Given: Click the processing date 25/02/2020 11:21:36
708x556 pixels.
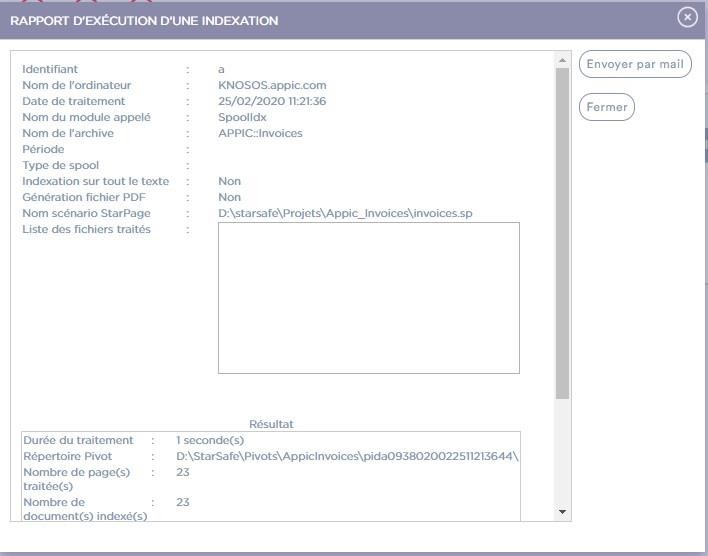Looking at the screenshot, I should coord(272,101).
